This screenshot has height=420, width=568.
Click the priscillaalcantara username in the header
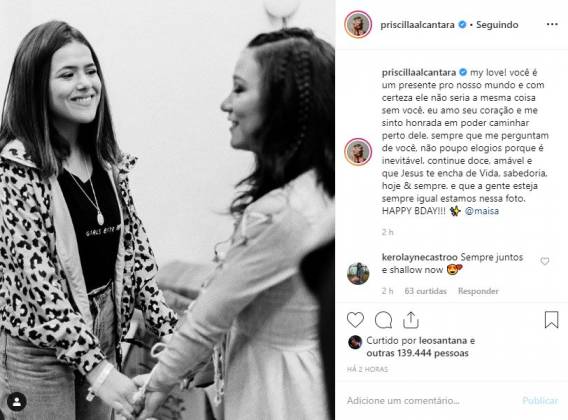417,25
